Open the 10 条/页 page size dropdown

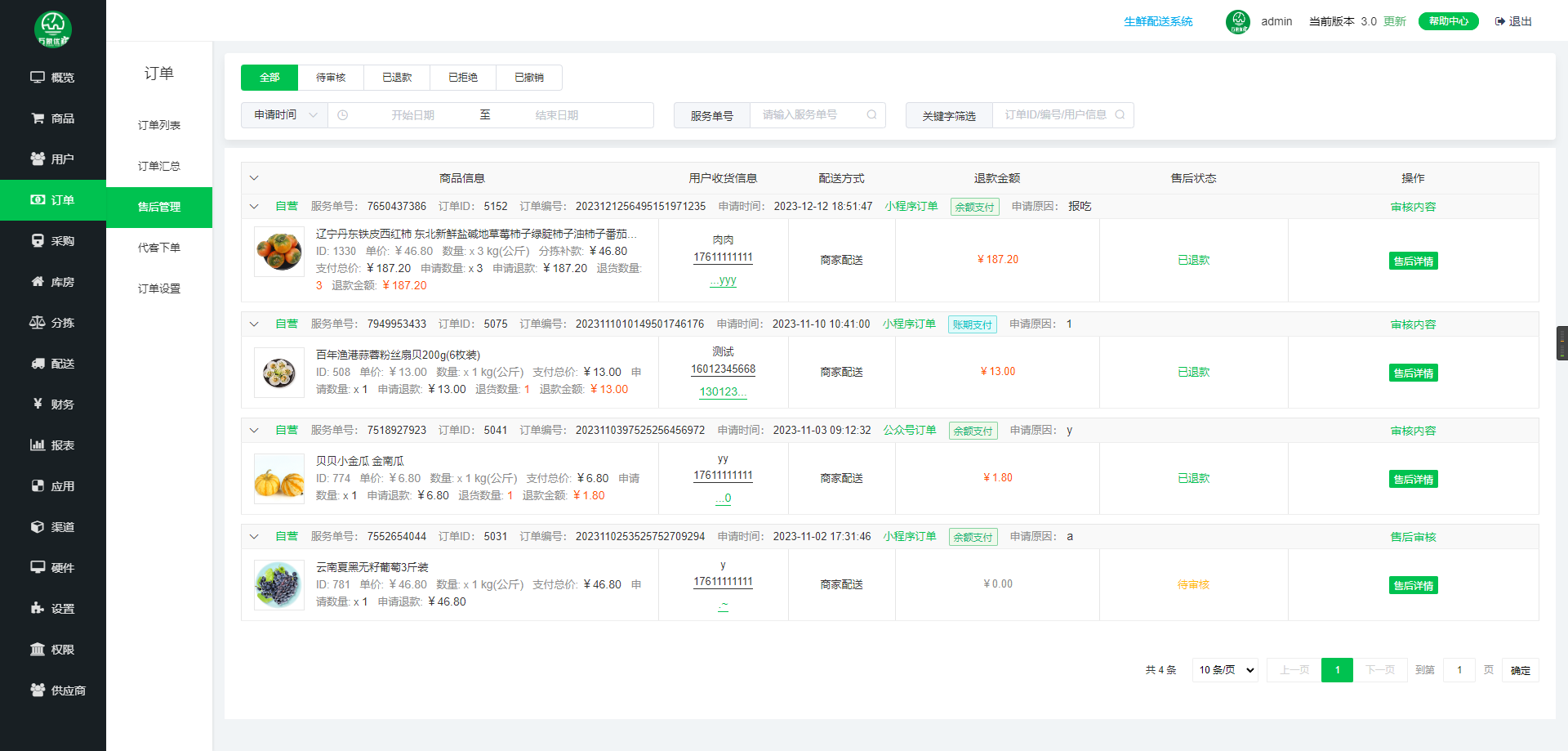click(x=1224, y=670)
